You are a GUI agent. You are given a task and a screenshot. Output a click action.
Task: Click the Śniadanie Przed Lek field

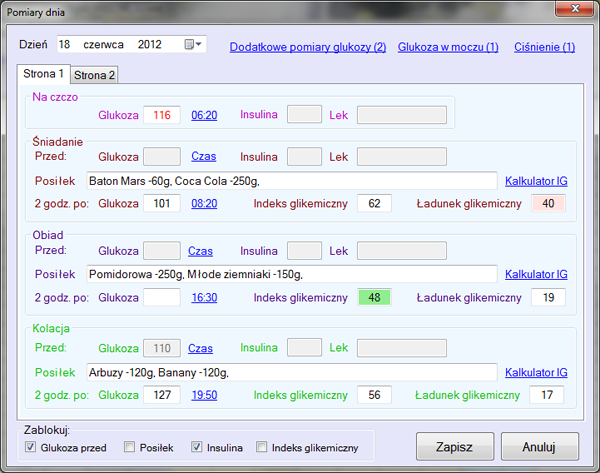click(x=402, y=157)
